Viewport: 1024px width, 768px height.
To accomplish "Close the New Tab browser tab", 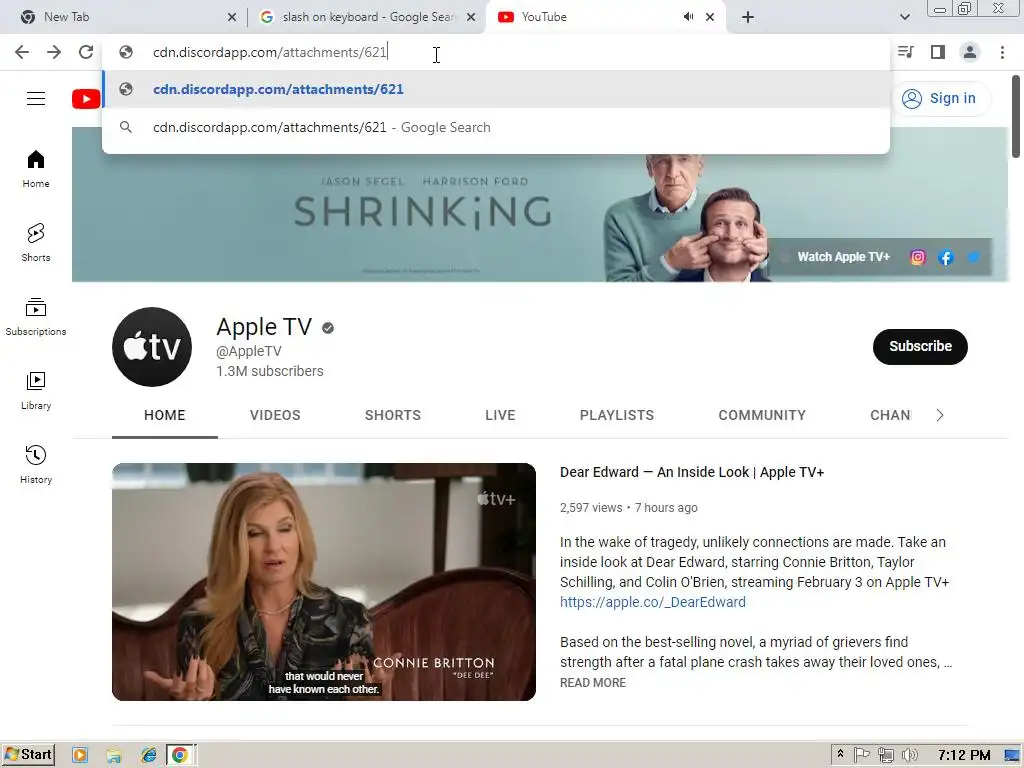I will (x=232, y=17).
